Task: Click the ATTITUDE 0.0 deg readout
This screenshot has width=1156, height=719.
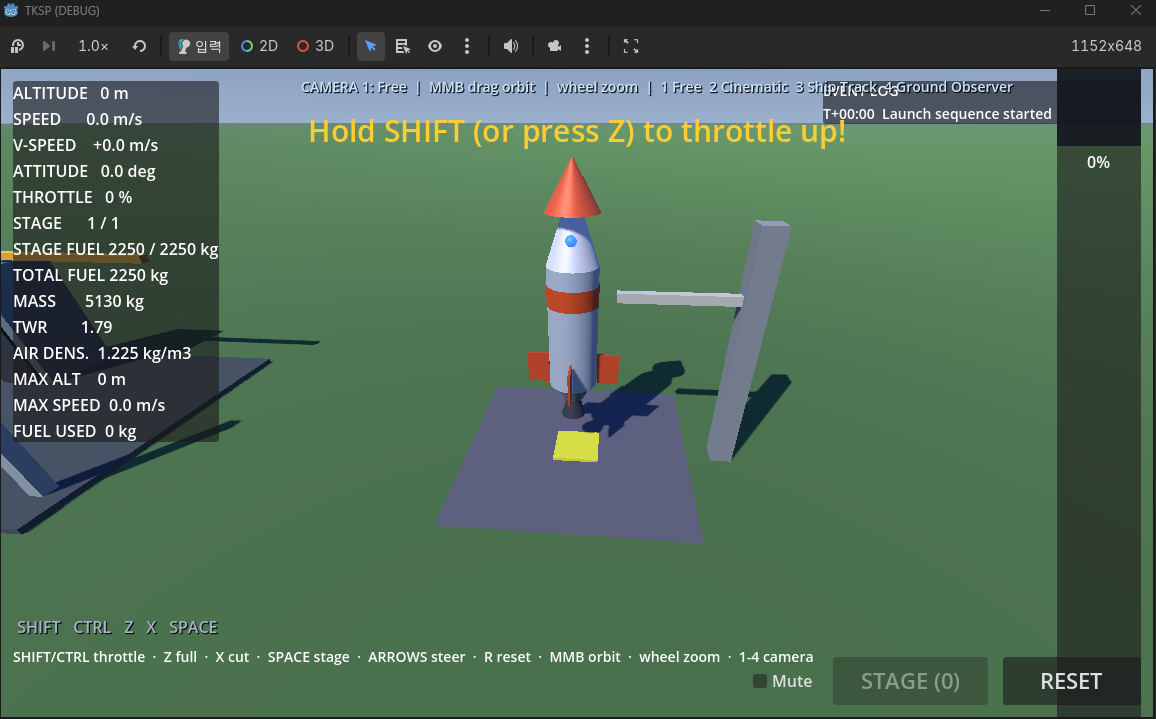Action: pyautogui.click(x=84, y=171)
